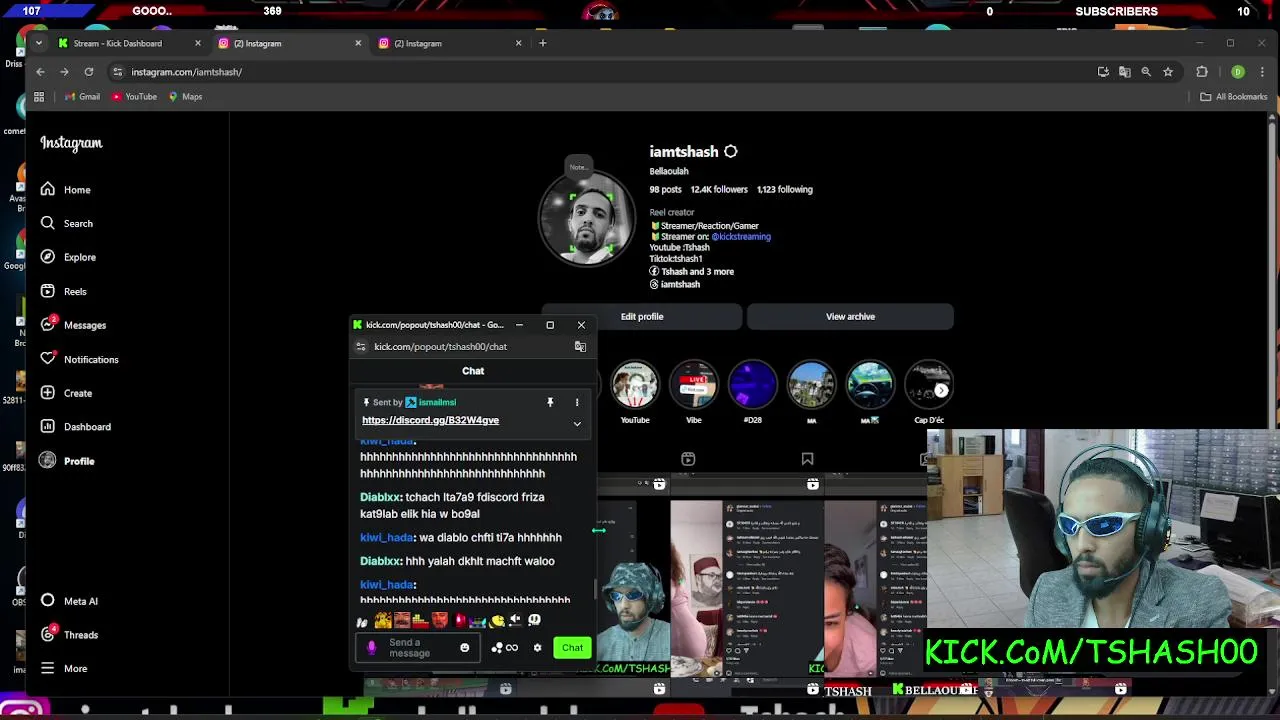Click the Kick chat vertical scrollbar
This screenshot has height=720, width=1280.
594,588
